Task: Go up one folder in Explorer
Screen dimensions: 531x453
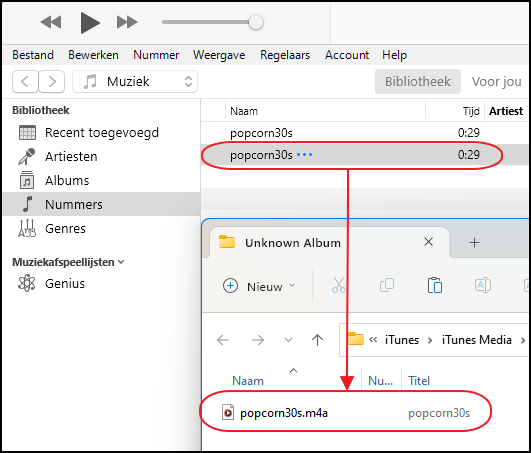Action: pos(317,340)
